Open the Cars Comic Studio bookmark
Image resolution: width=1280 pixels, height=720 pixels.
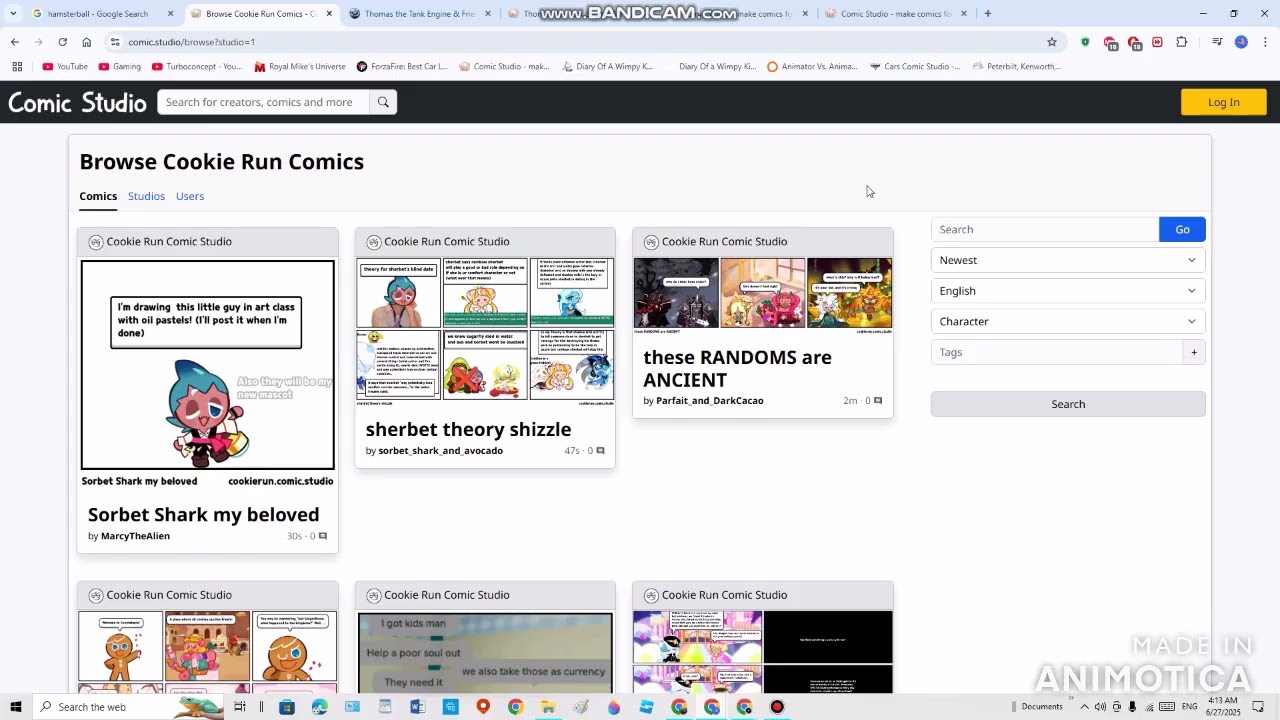pos(915,66)
